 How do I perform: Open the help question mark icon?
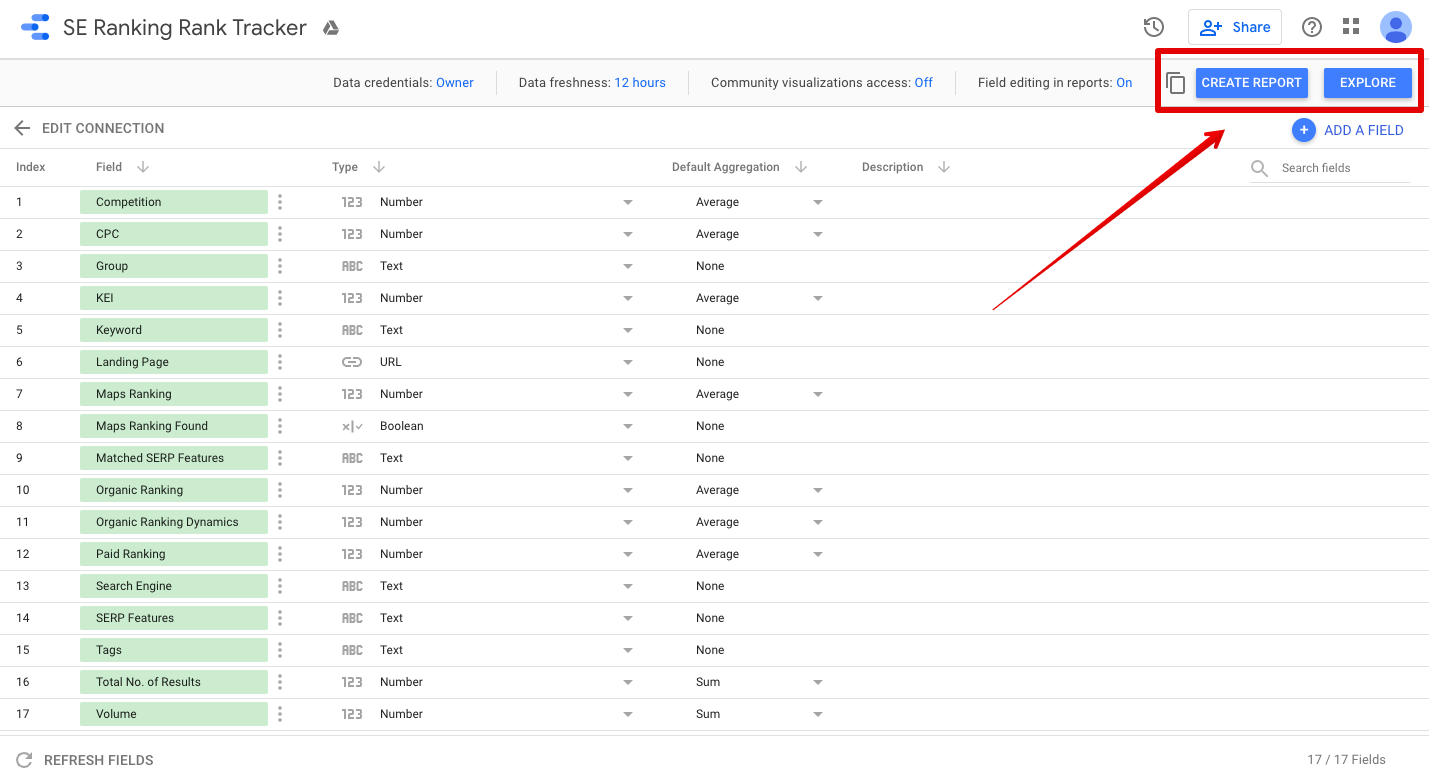tap(1312, 27)
